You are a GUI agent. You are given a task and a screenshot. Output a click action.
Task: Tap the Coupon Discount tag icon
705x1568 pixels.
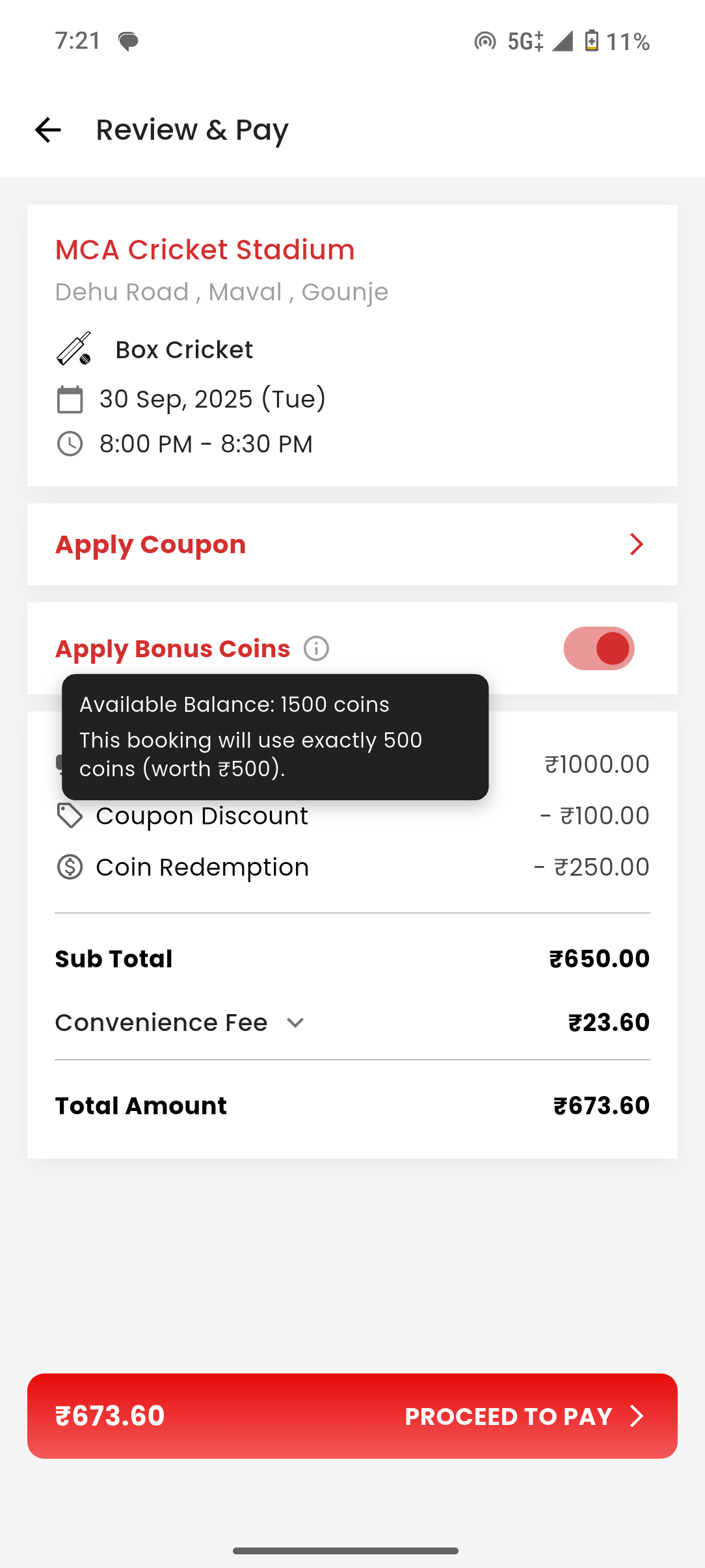point(70,816)
